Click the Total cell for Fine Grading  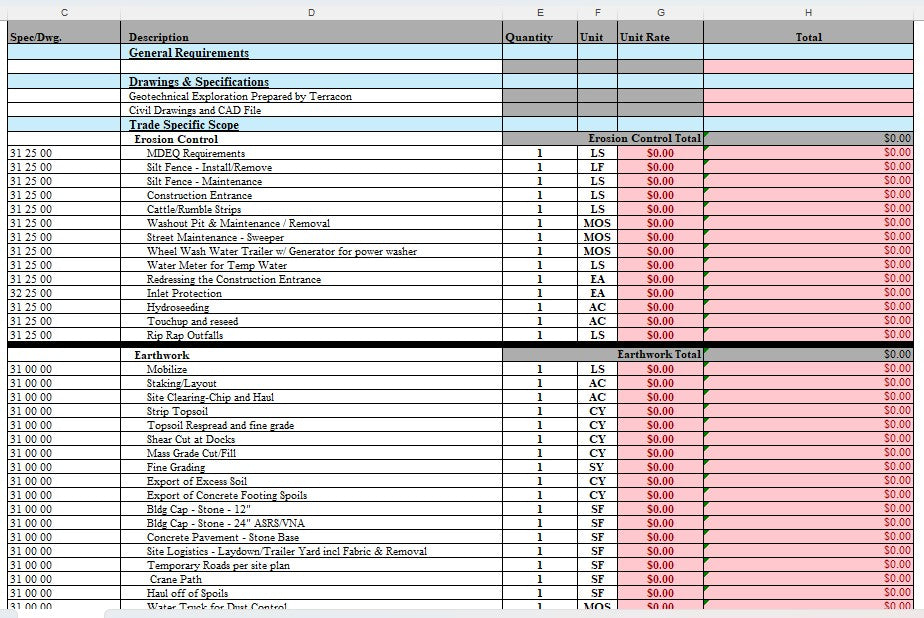[808, 467]
